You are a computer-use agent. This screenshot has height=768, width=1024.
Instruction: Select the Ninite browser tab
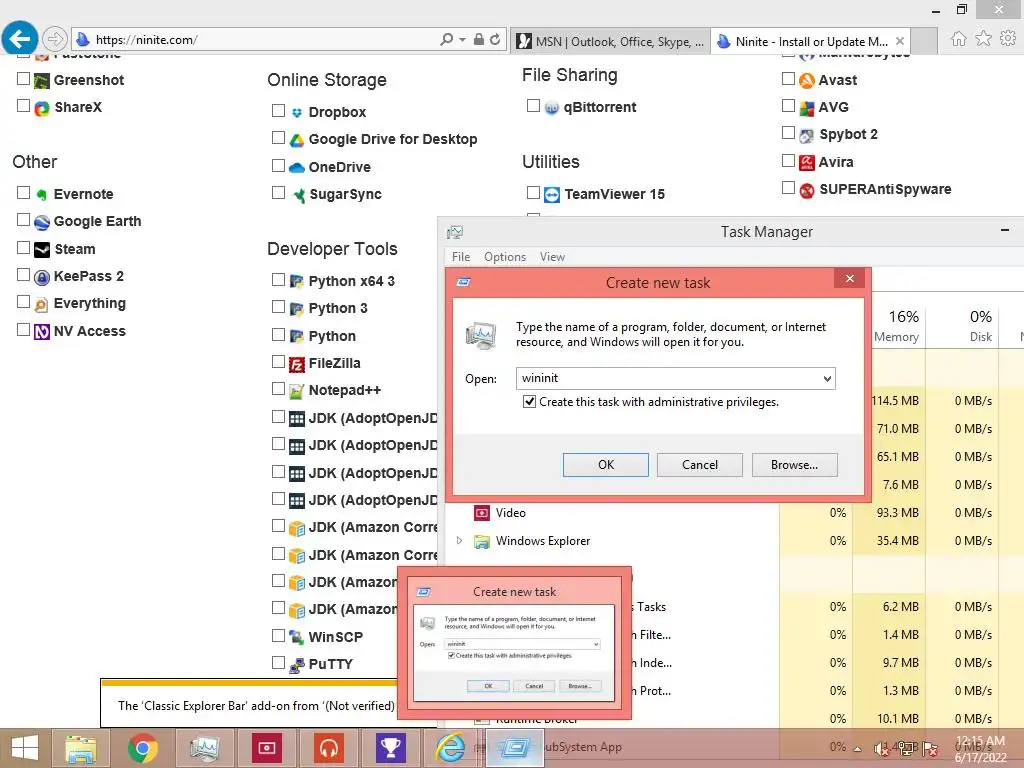pos(810,41)
